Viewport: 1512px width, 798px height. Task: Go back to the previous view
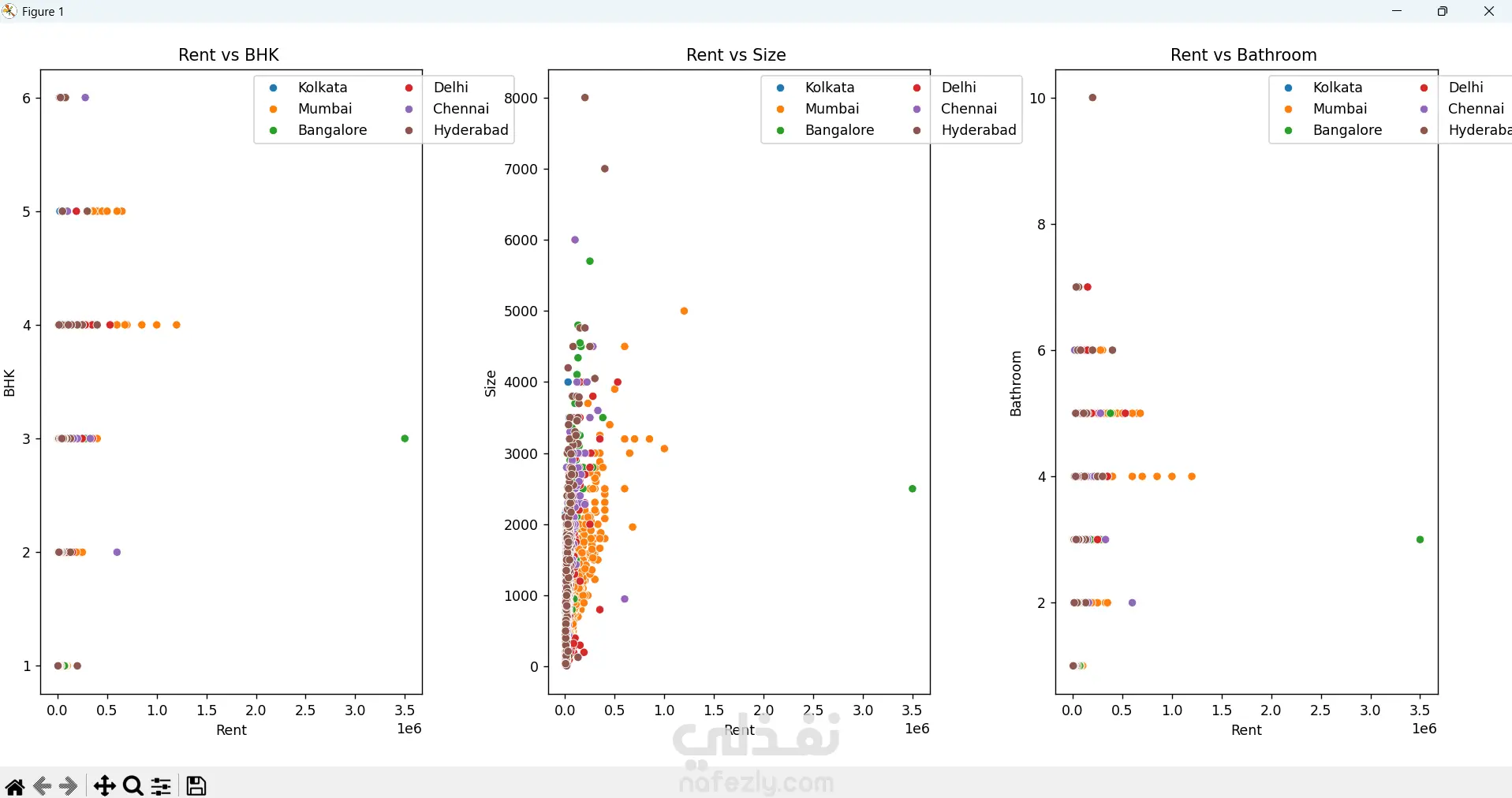tap(43, 786)
